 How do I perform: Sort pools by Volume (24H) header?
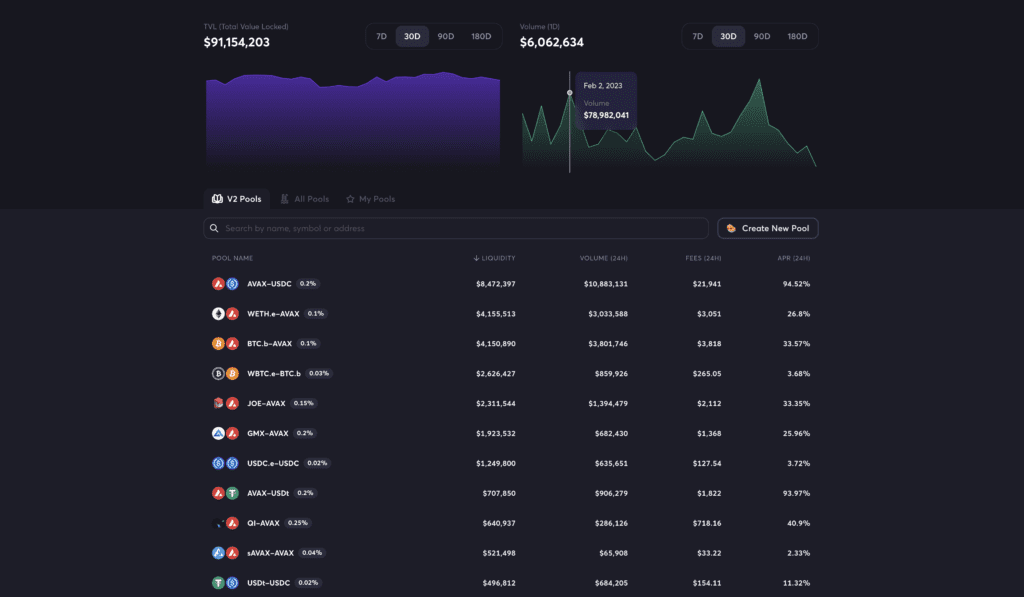pyautogui.click(x=603, y=258)
